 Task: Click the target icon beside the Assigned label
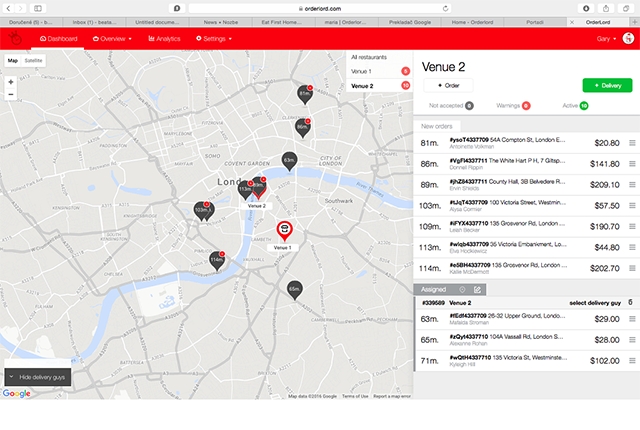462,289
